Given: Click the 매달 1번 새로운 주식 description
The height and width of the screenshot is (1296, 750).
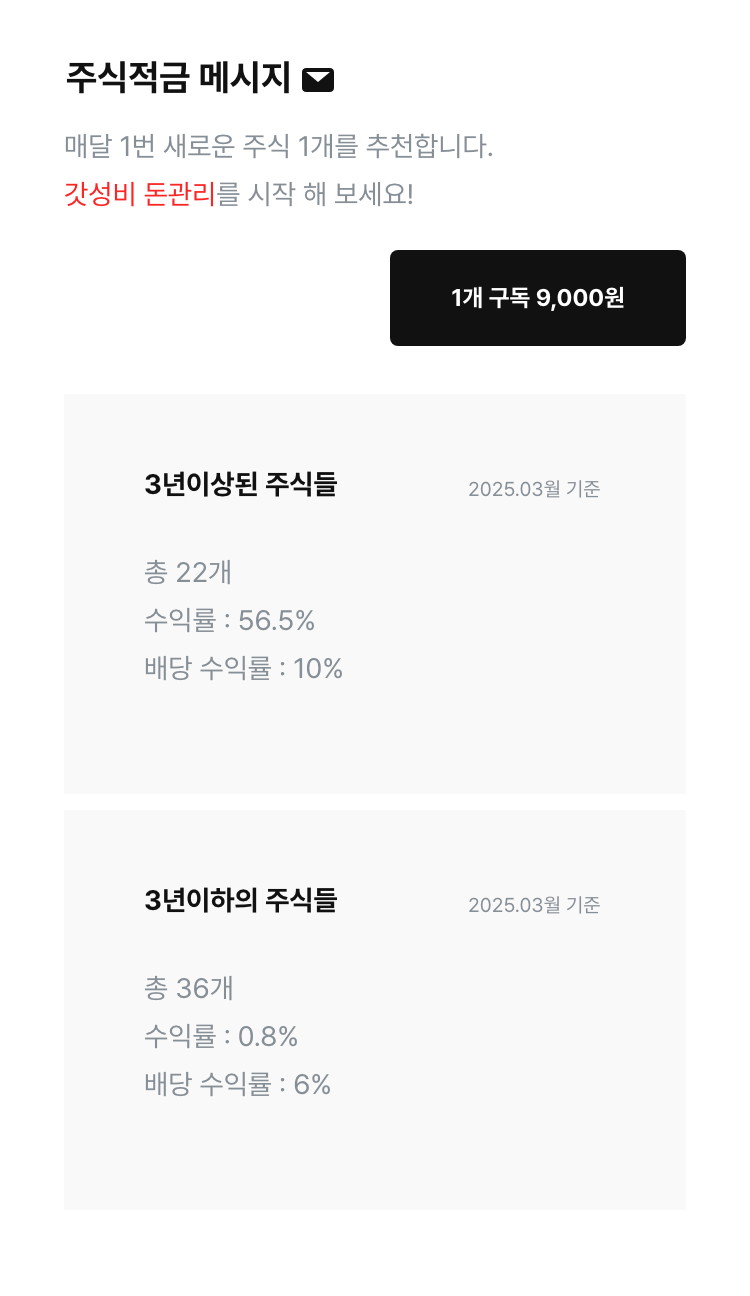Looking at the screenshot, I should pyautogui.click(x=279, y=146).
